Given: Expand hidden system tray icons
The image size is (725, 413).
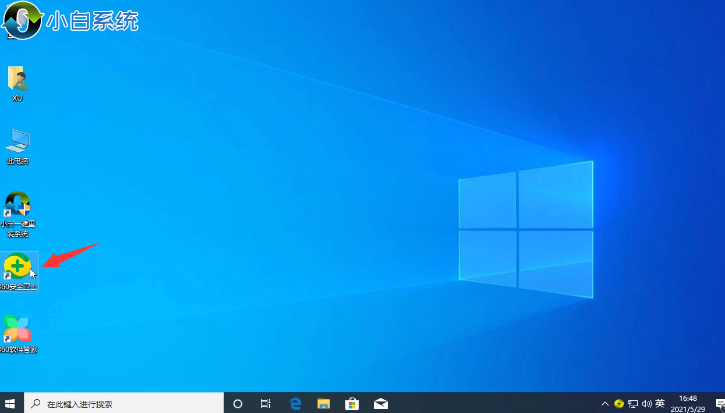Looking at the screenshot, I should pyautogui.click(x=606, y=403).
